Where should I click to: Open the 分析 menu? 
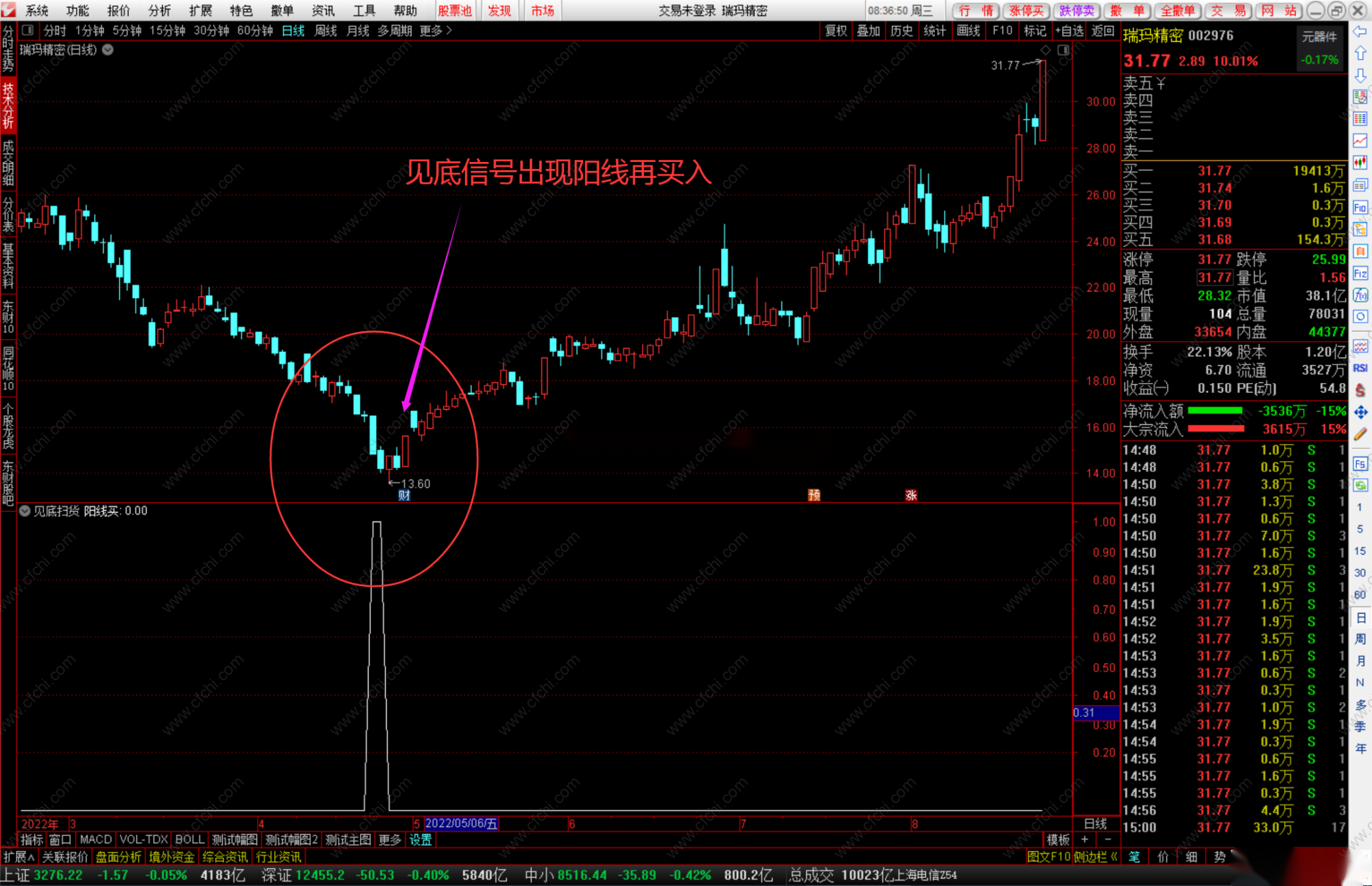(159, 10)
